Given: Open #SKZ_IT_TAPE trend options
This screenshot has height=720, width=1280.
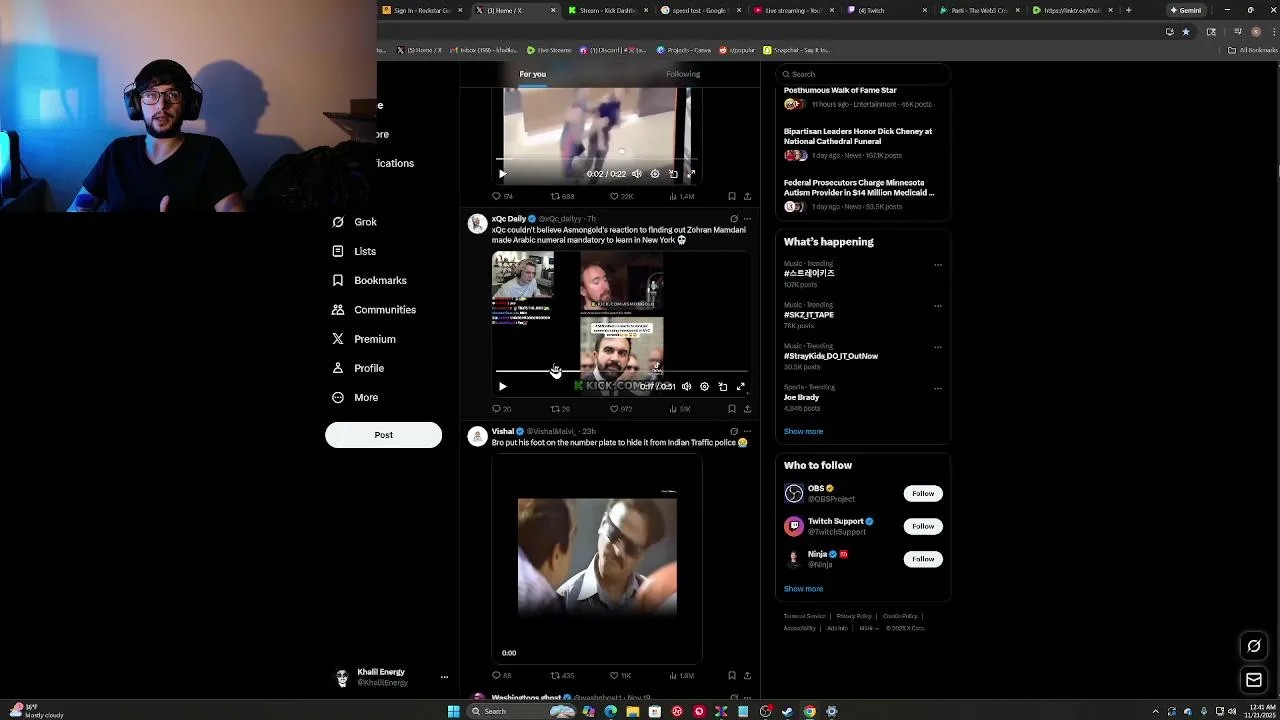Looking at the screenshot, I should [937, 306].
